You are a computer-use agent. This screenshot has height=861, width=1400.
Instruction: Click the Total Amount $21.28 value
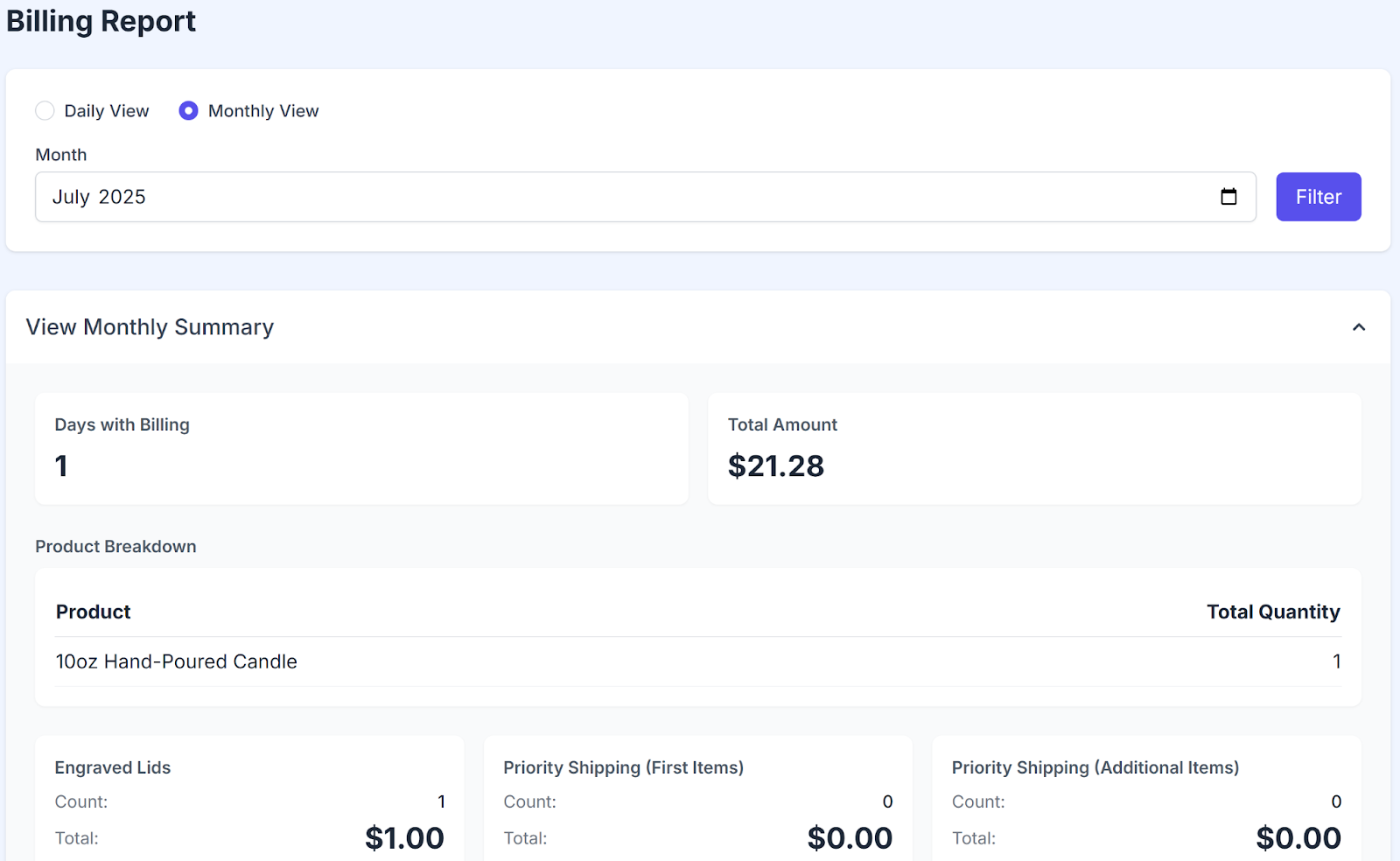pyautogui.click(x=776, y=466)
